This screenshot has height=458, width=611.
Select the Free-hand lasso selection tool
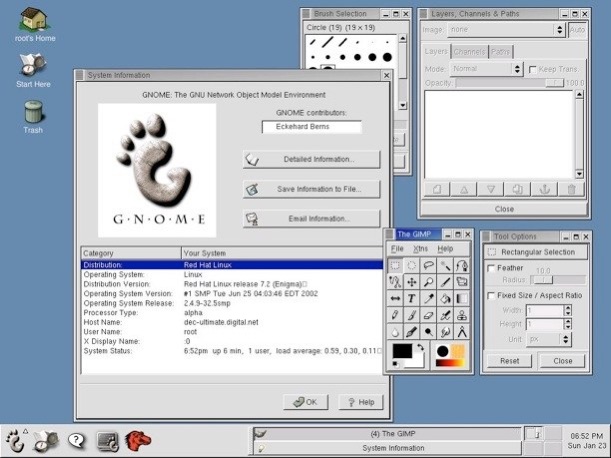tap(429, 265)
